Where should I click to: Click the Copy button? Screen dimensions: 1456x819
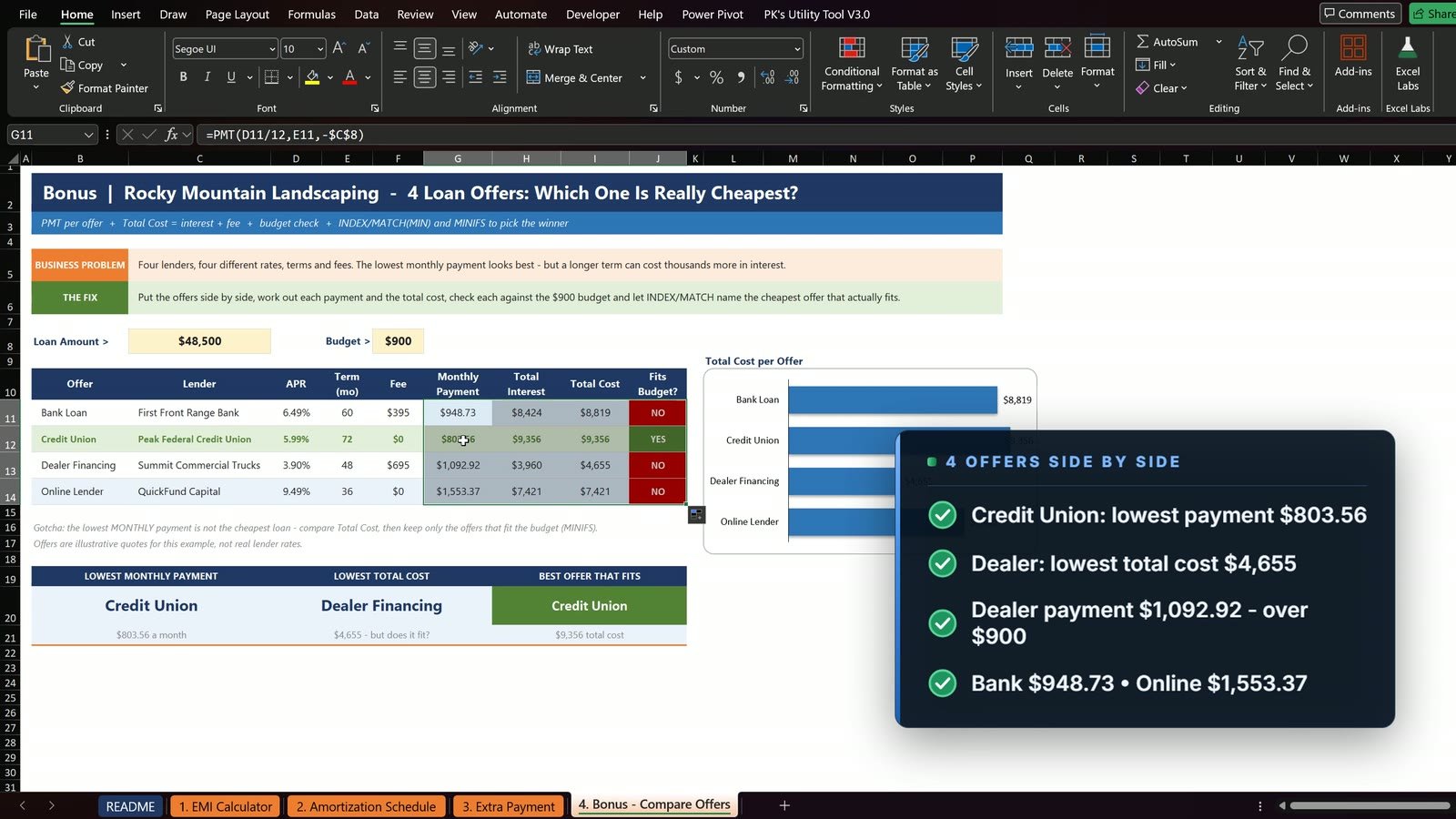tap(82, 65)
